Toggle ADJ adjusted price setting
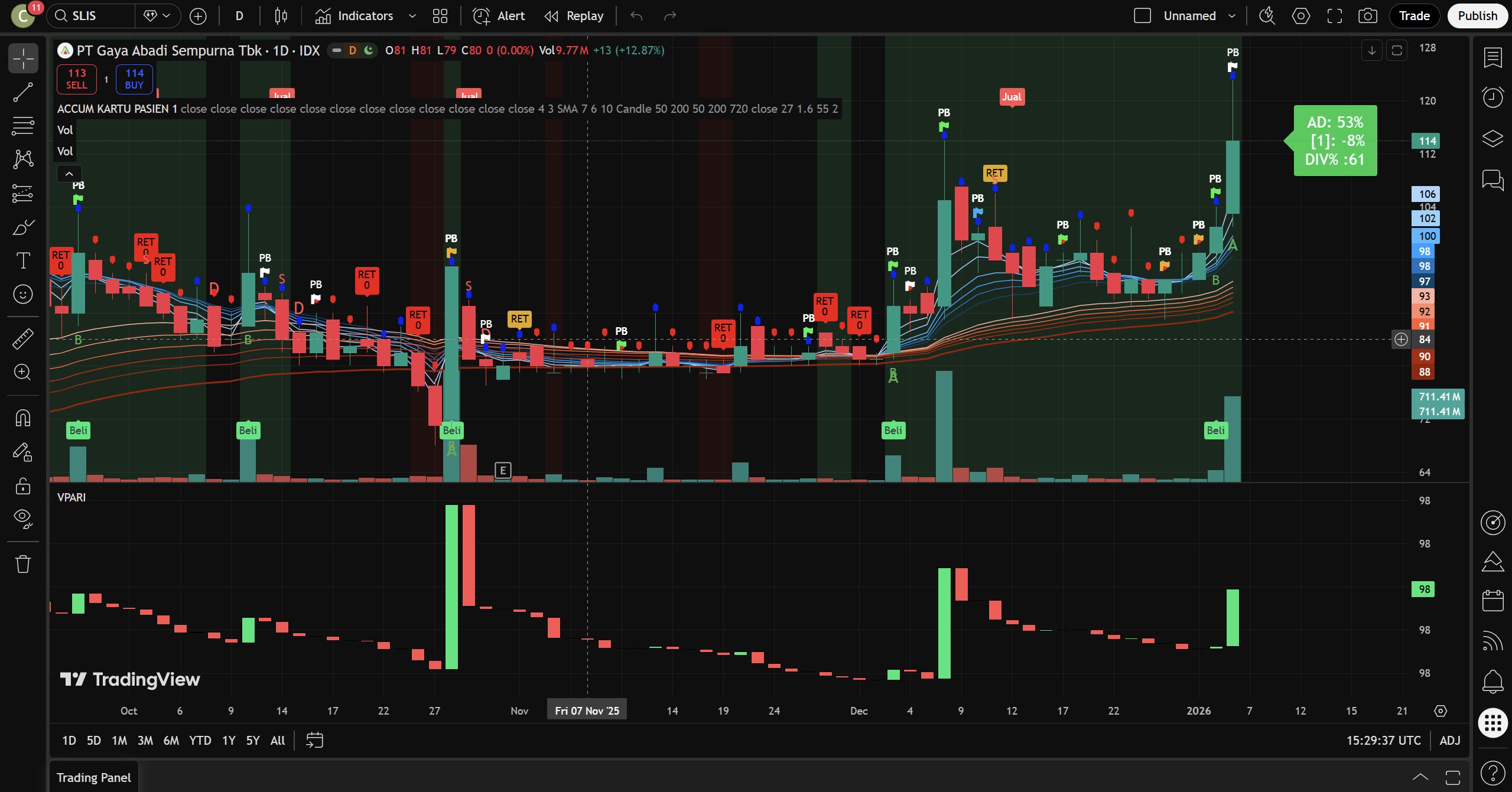1512x792 pixels. pyautogui.click(x=1449, y=740)
